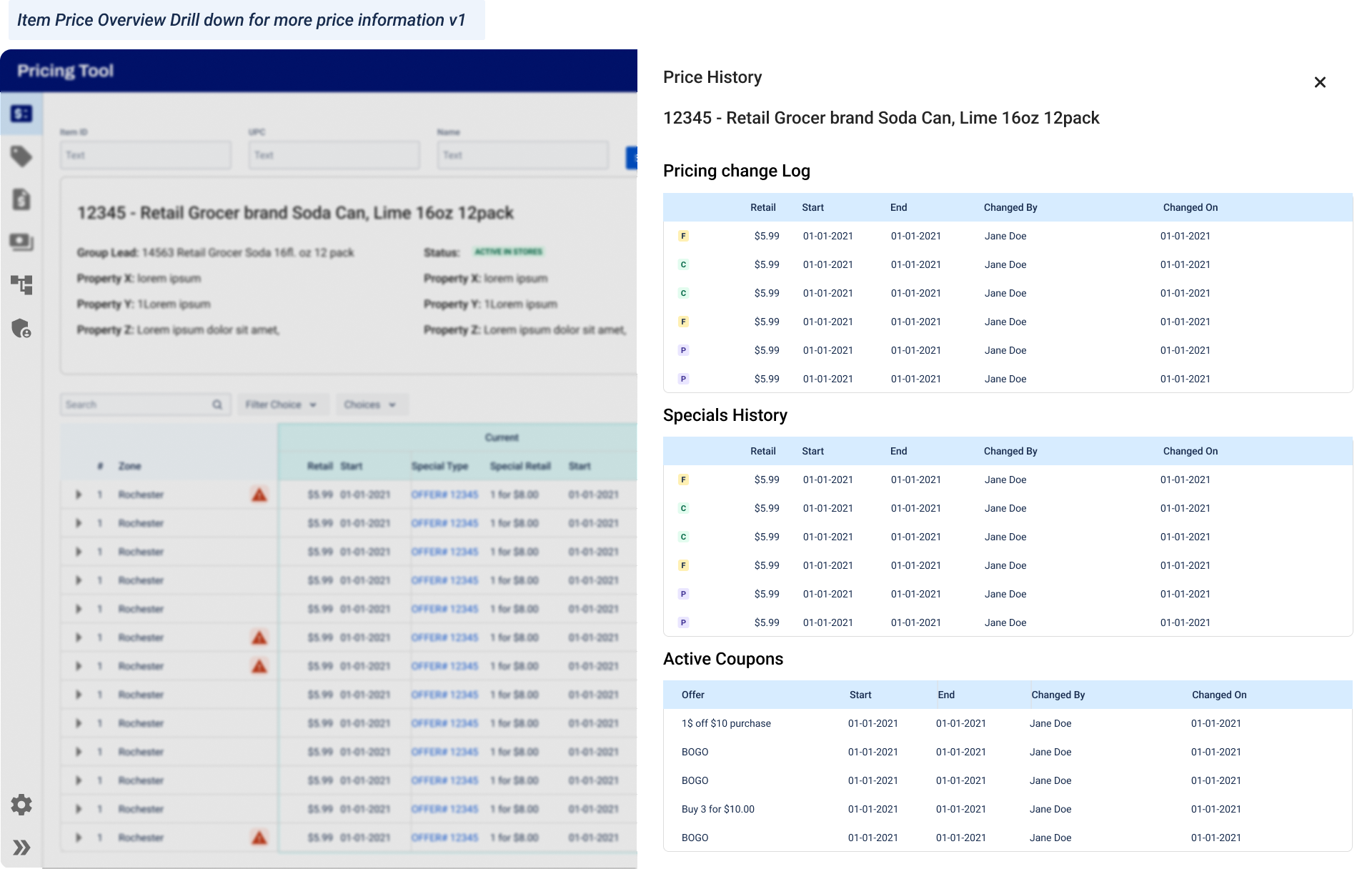Sort Active Coupons by End column
Viewport: 1372px width, 869px height.
(x=946, y=695)
